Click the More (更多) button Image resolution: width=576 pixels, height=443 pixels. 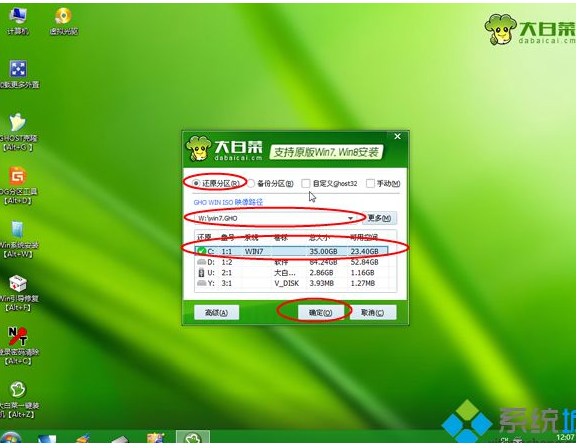coord(379,218)
